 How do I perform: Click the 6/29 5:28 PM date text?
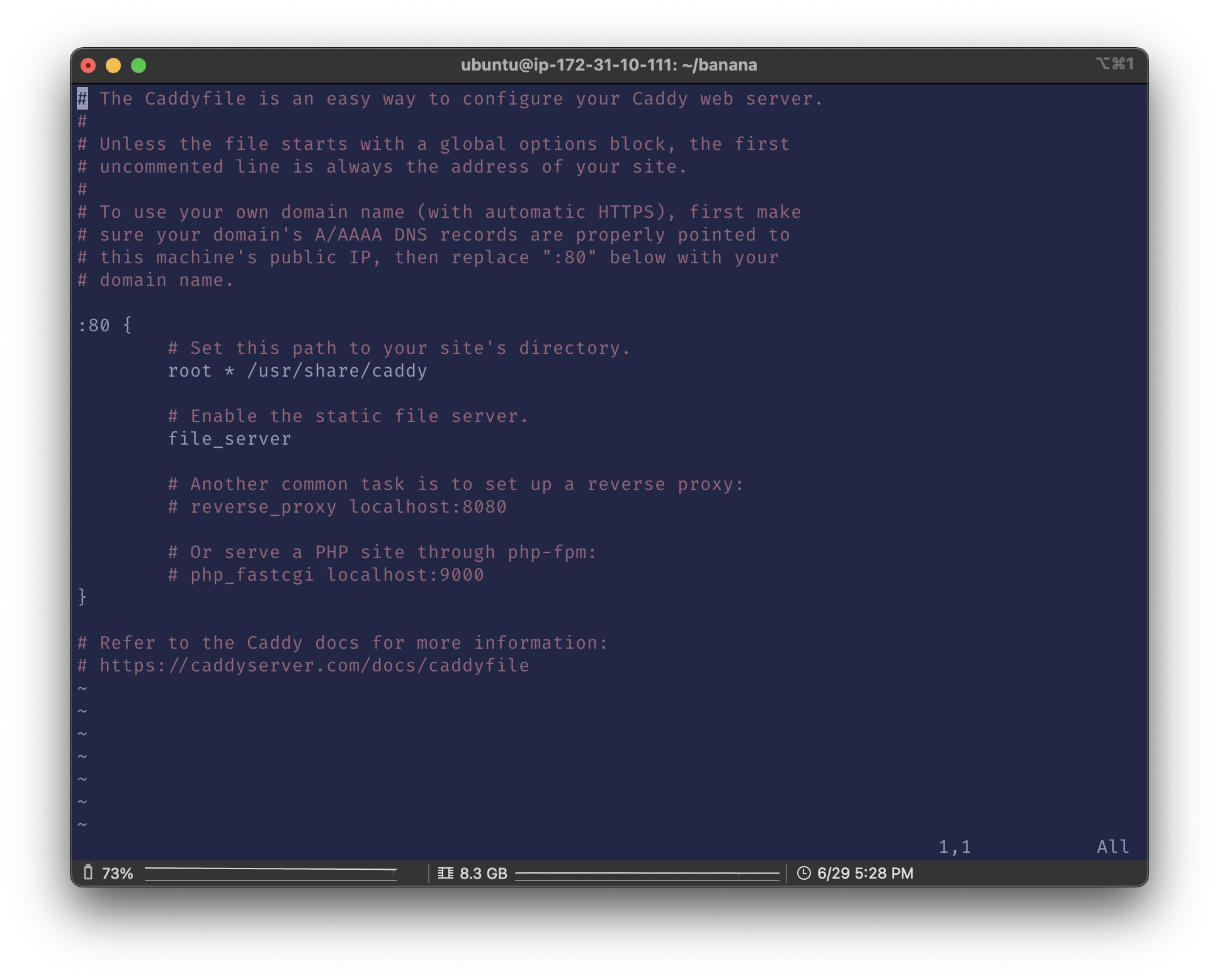(865, 873)
